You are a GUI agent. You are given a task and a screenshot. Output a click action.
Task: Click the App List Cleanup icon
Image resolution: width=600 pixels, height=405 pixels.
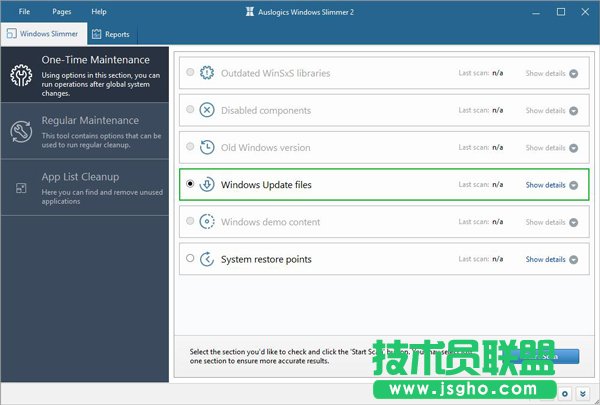pyautogui.click(x=21, y=188)
